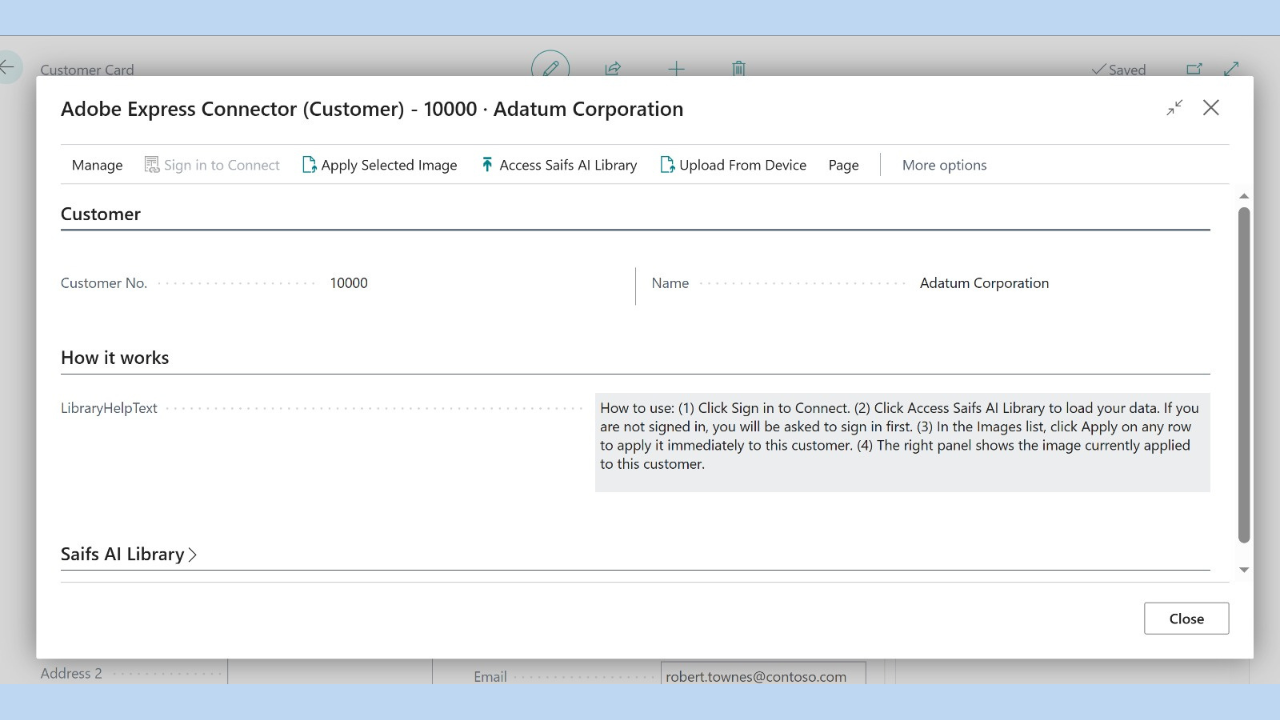Click the open-in-new-window icon on Customer Card
This screenshot has height=720, width=1280.
coord(1194,69)
